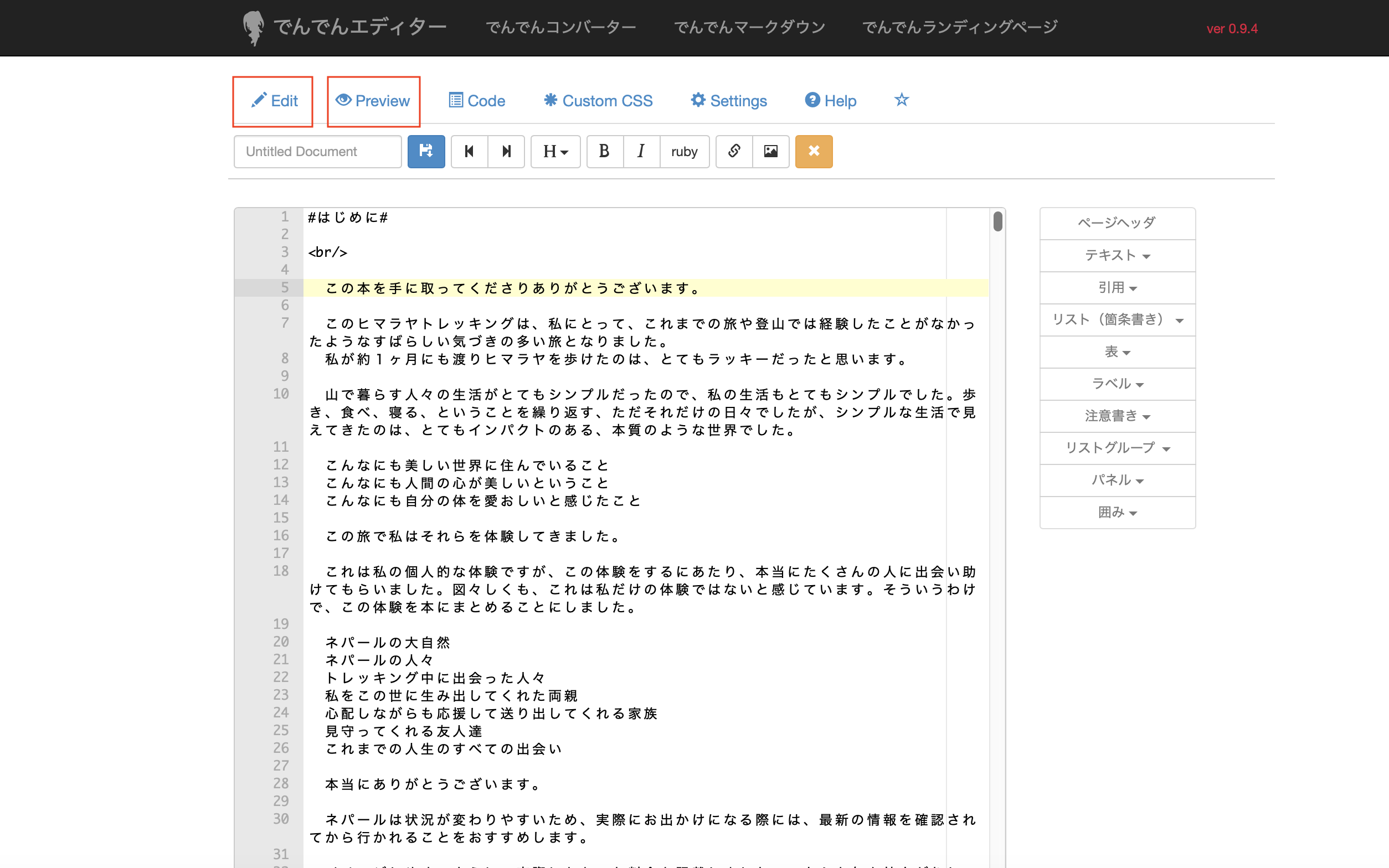
Task: Expand the パネル dropdown
Action: (x=1118, y=480)
